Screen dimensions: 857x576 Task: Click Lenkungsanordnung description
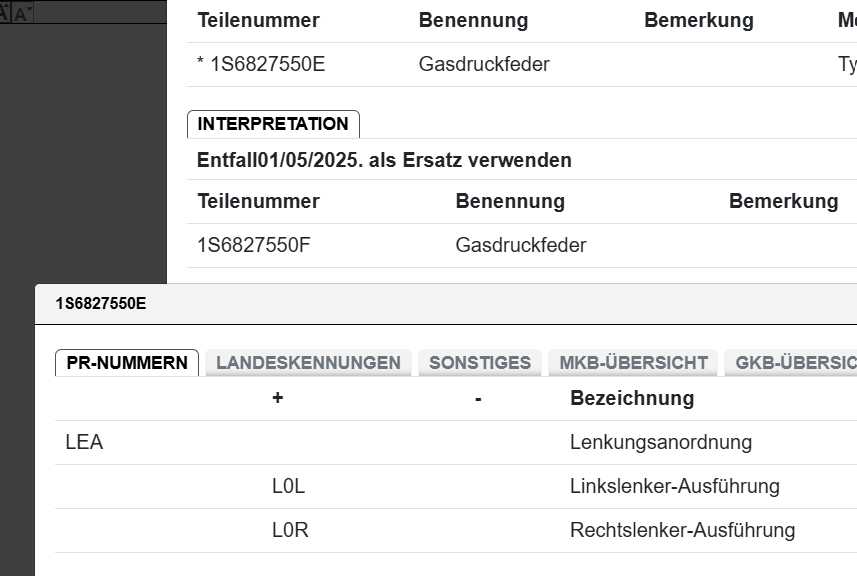(661, 442)
